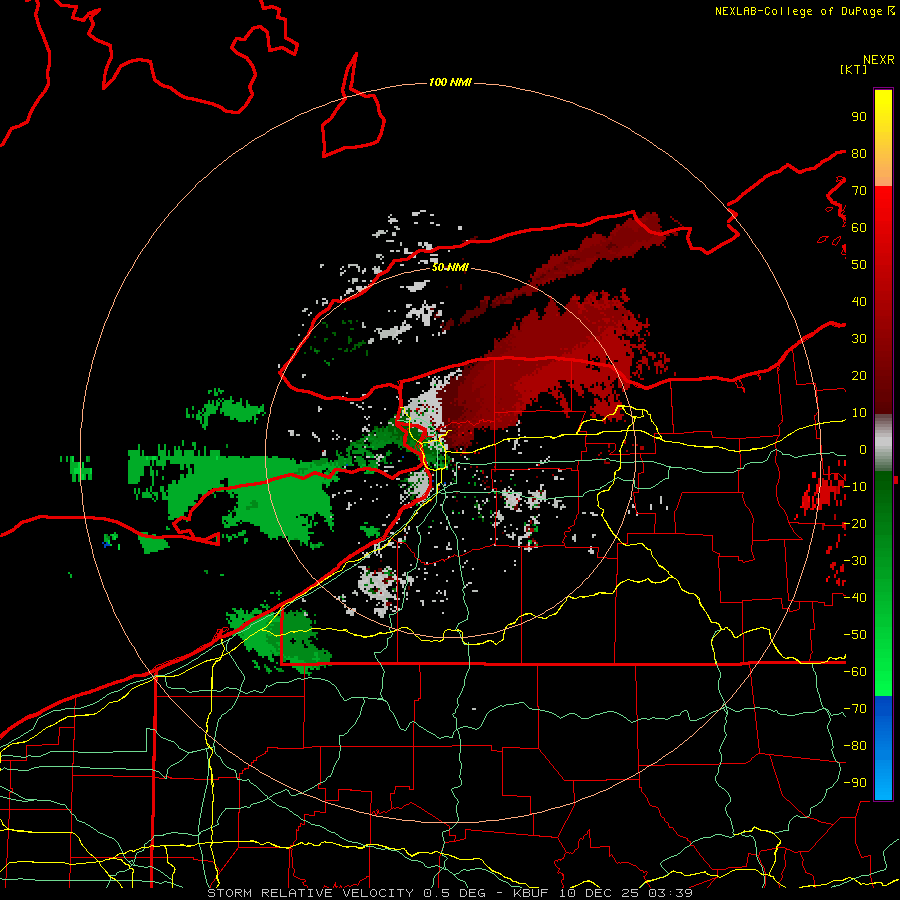Screen dimensions: 900x900
Task: Click the "-80" scale value
Action: [x=855, y=746]
